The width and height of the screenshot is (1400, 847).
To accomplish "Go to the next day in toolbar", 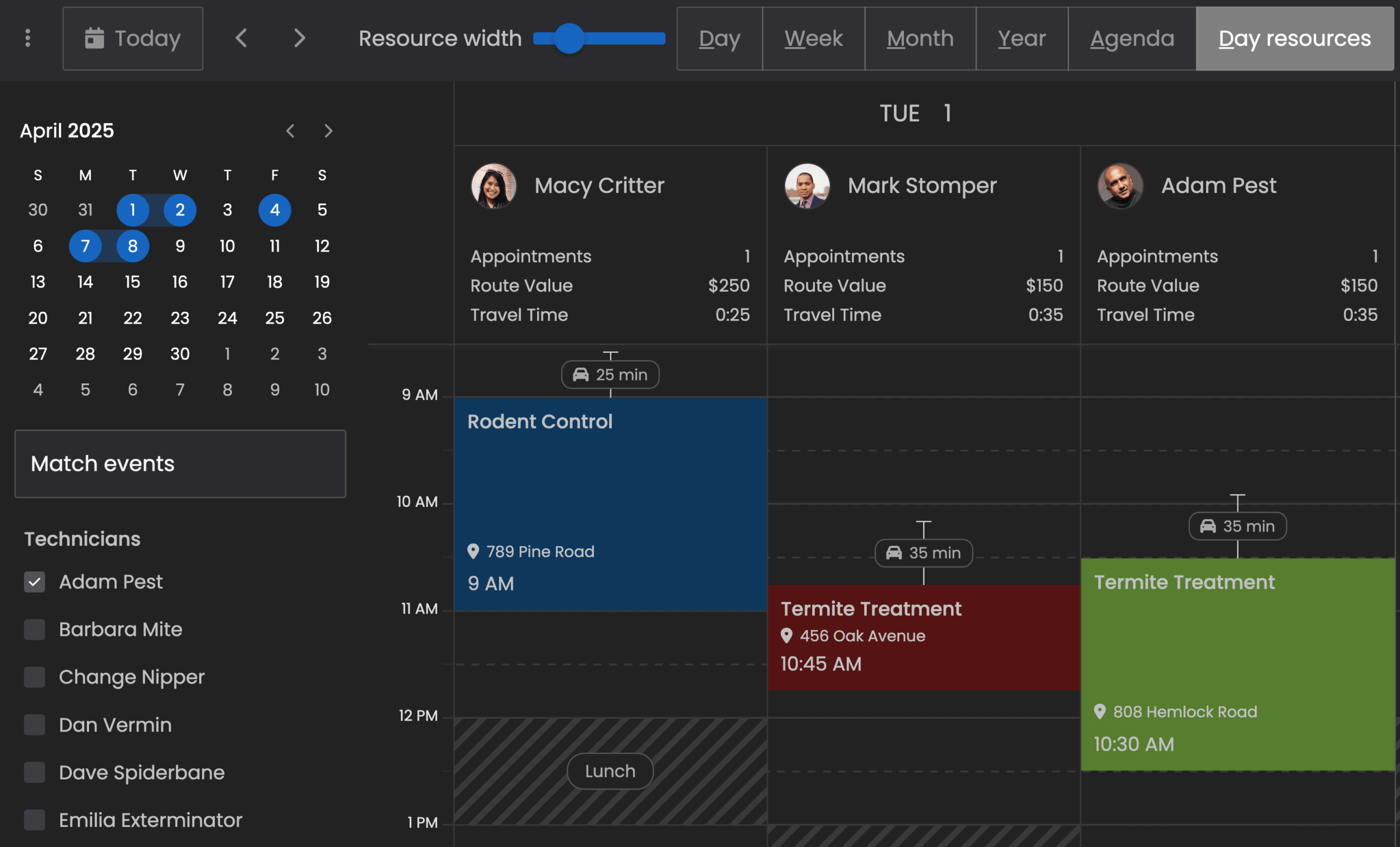I will pos(300,38).
